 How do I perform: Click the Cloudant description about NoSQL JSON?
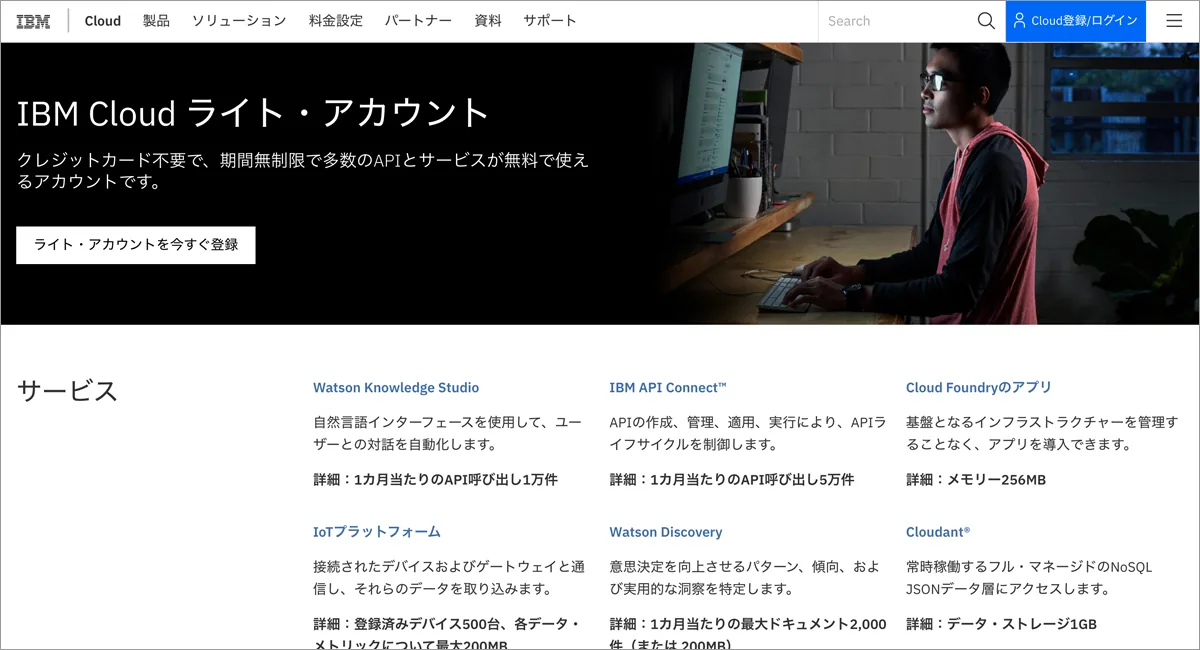[1029, 578]
